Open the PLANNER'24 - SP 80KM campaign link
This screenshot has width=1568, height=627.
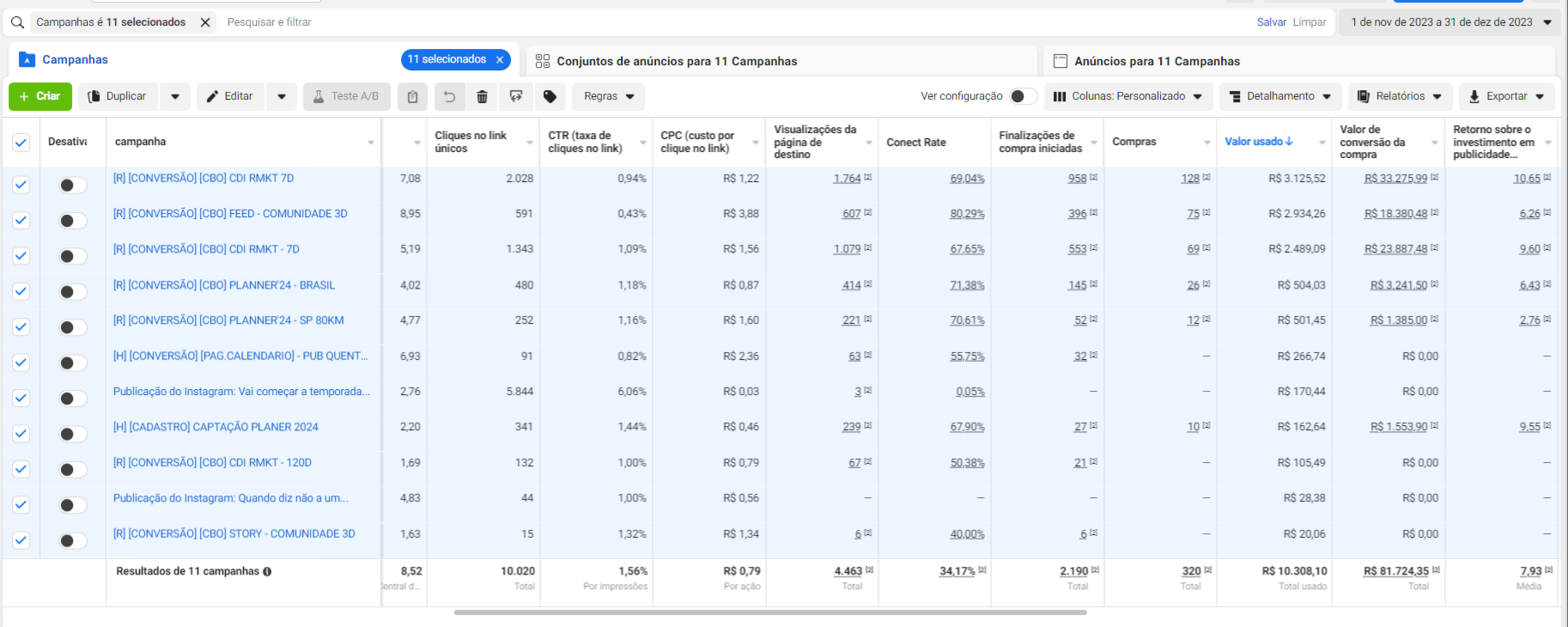[228, 320]
